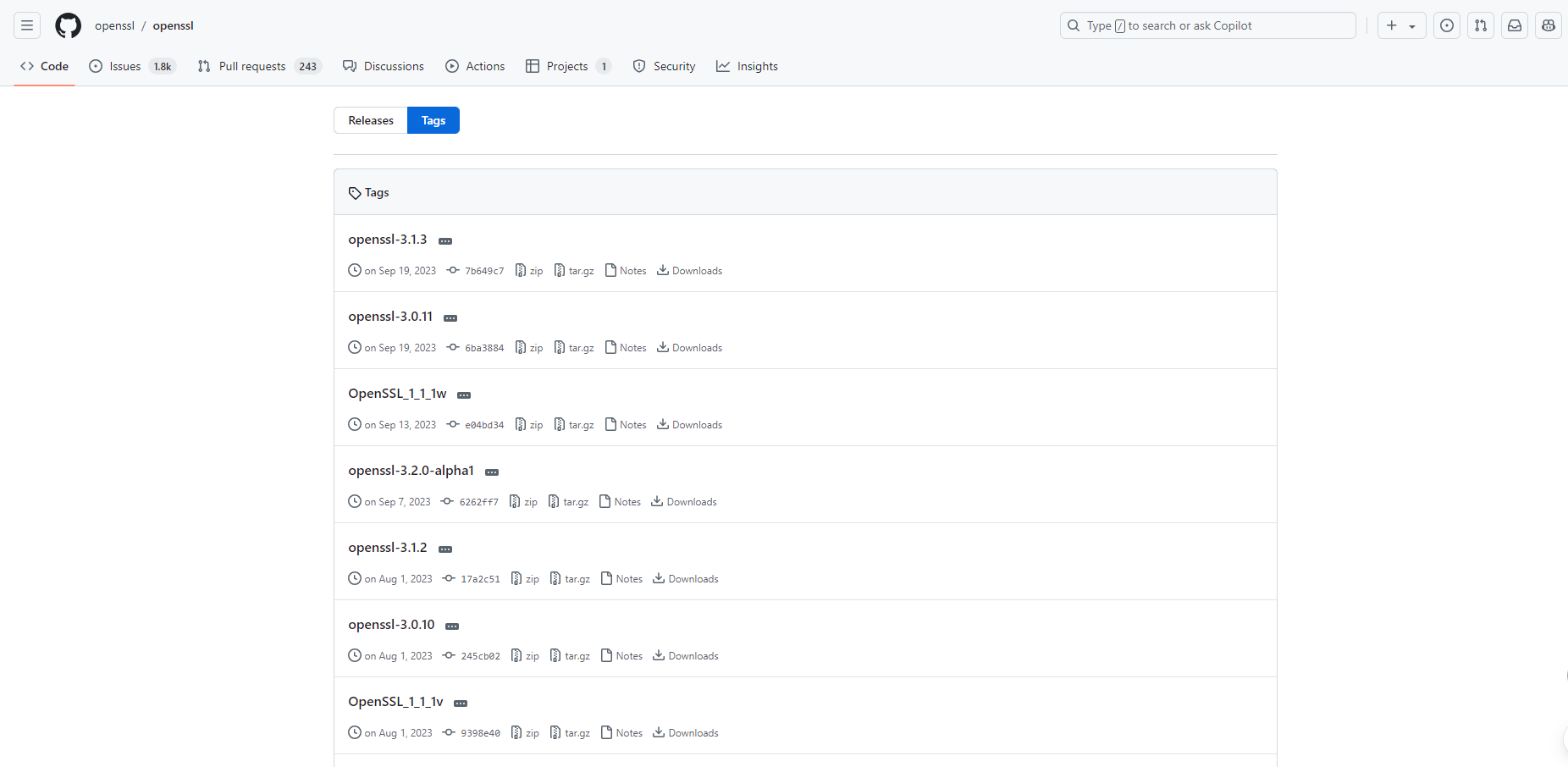This screenshot has width=1568, height=767.
Task: Open Downloads for openssl-3.2.0-alpha1
Action: 684,502
